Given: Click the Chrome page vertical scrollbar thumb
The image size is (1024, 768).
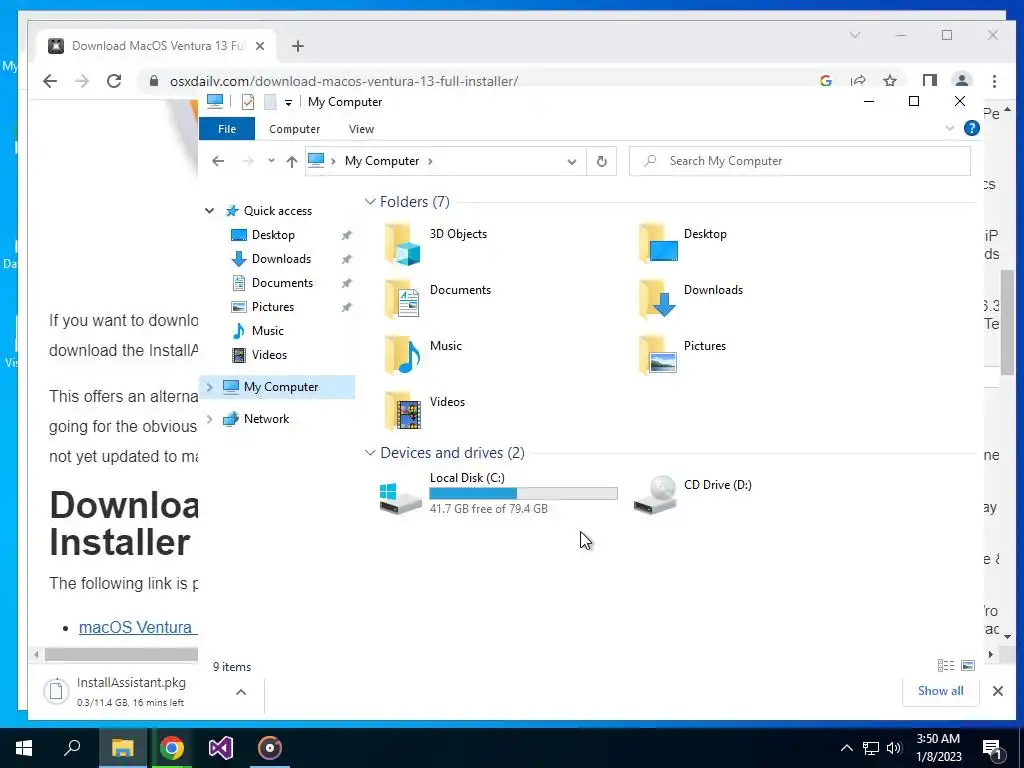Looking at the screenshot, I should click(x=1008, y=323).
